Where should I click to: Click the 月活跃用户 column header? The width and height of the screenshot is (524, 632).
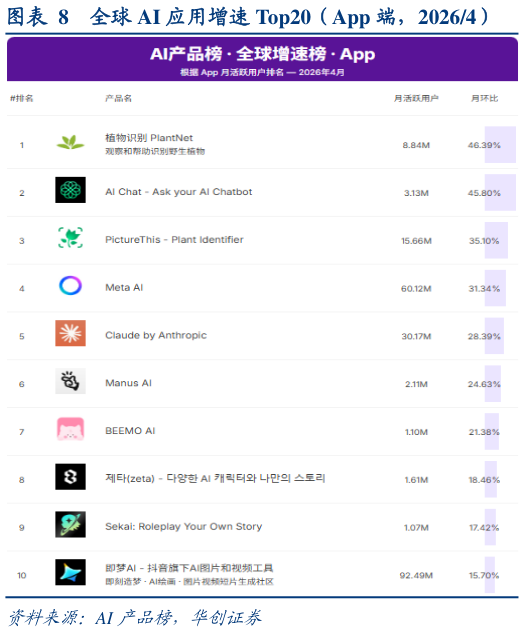tap(416, 98)
